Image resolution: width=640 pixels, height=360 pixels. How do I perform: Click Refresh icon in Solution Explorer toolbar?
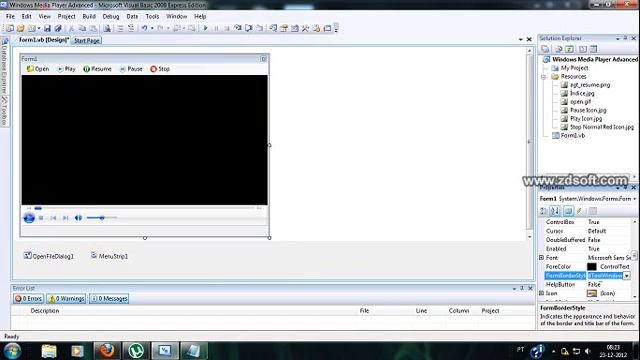coord(569,49)
